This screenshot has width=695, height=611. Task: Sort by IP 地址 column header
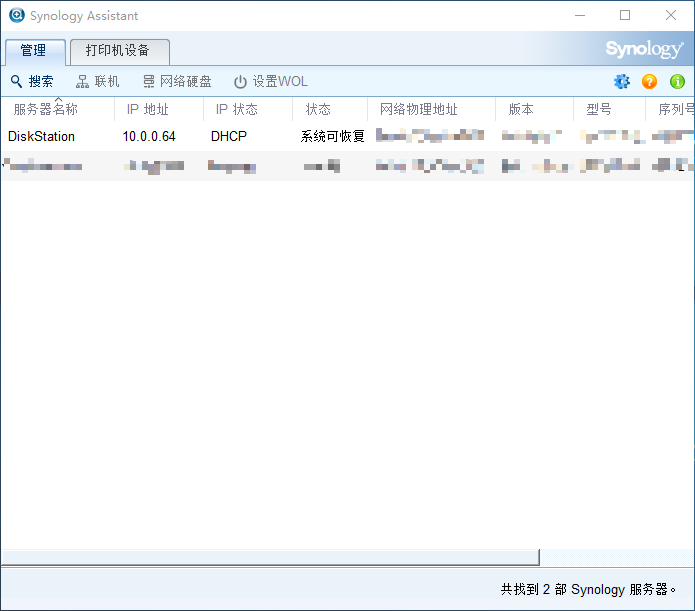pyautogui.click(x=159, y=109)
